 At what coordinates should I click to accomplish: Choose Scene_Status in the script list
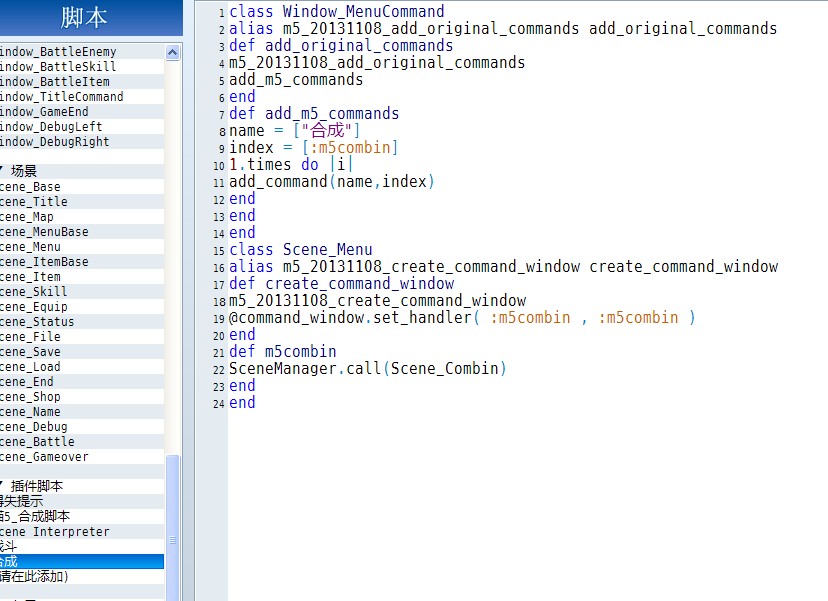pyautogui.click(x=82, y=322)
